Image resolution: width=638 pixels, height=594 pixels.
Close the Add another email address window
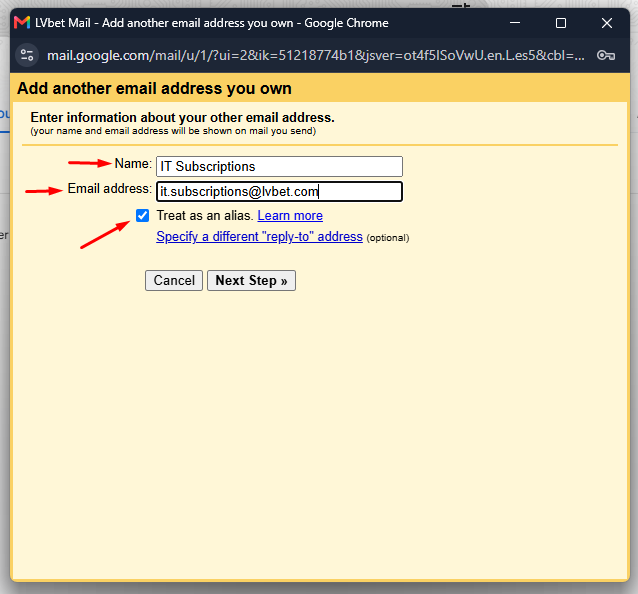pos(607,23)
